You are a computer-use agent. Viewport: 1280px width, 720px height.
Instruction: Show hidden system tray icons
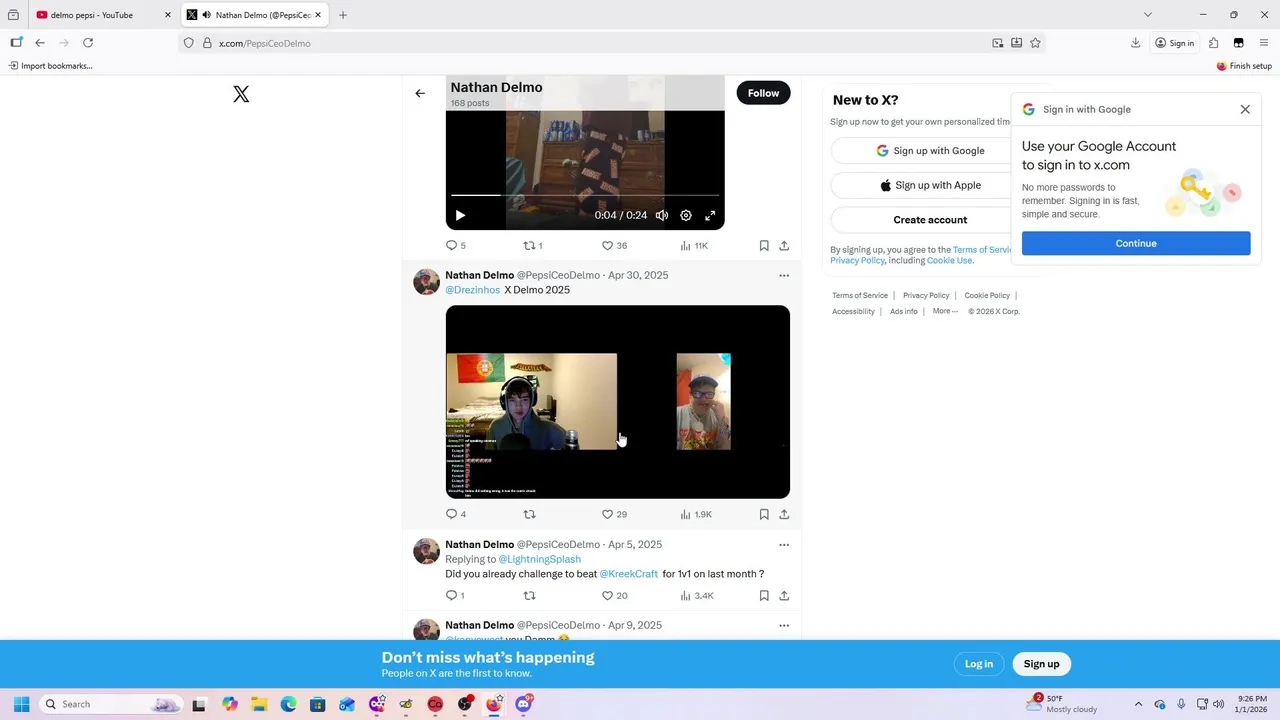(x=1138, y=704)
